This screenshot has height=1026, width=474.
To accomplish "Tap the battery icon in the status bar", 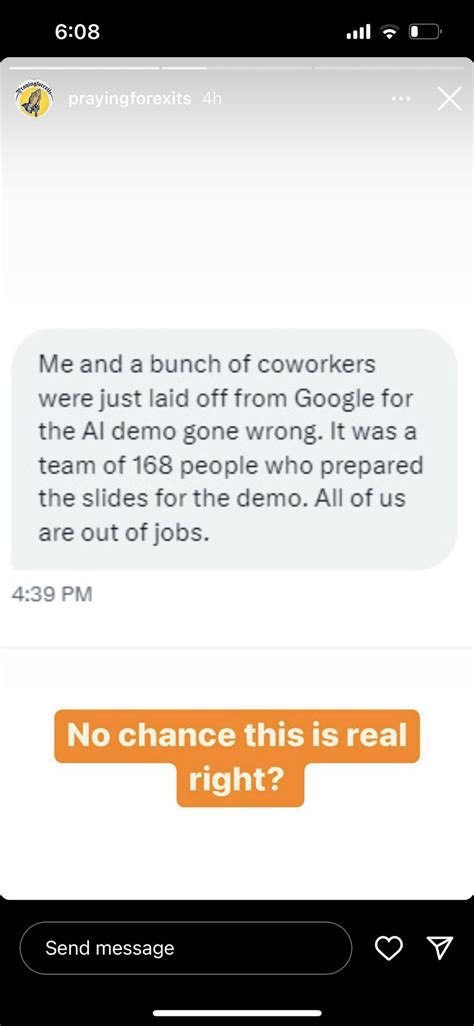I will pyautogui.click(x=427, y=31).
